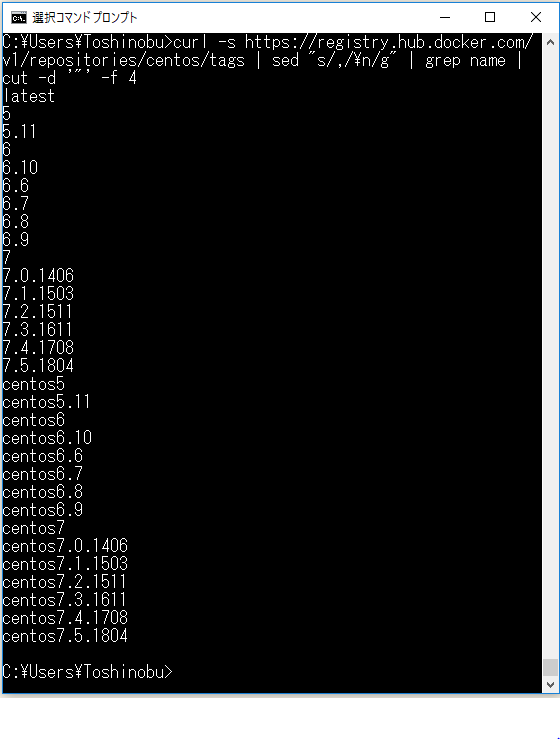Click the '7.0.1406' output line
Screen dimensions: 560x739
pos(38,276)
